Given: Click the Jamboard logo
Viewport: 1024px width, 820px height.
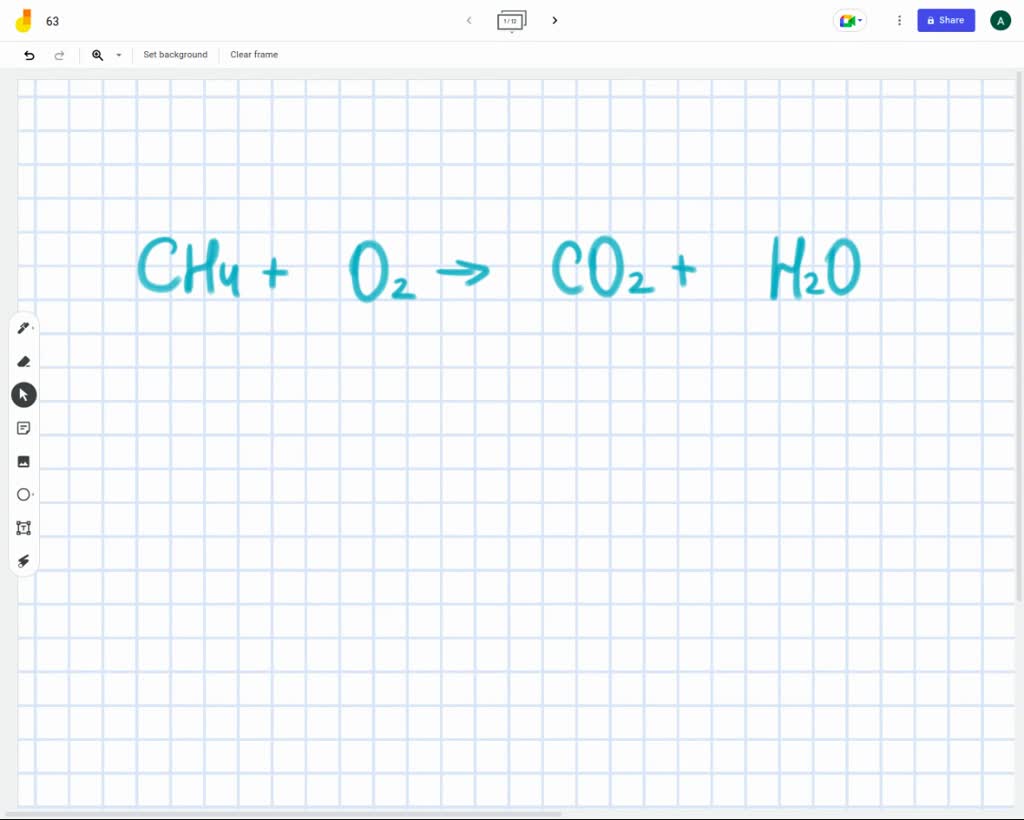Looking at the screenshot, I should 23,20.
